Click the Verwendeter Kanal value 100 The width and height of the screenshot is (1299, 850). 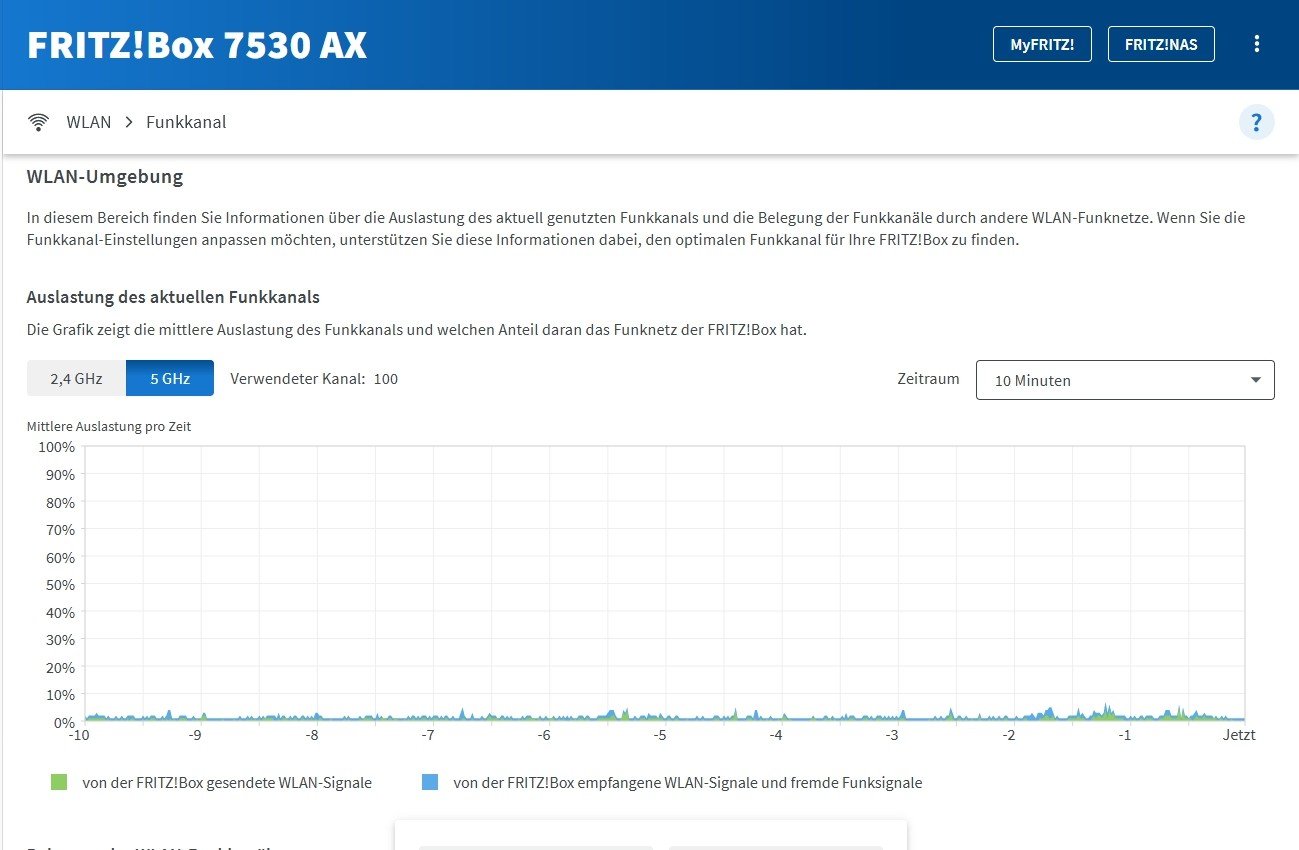[x=385, y=379]
